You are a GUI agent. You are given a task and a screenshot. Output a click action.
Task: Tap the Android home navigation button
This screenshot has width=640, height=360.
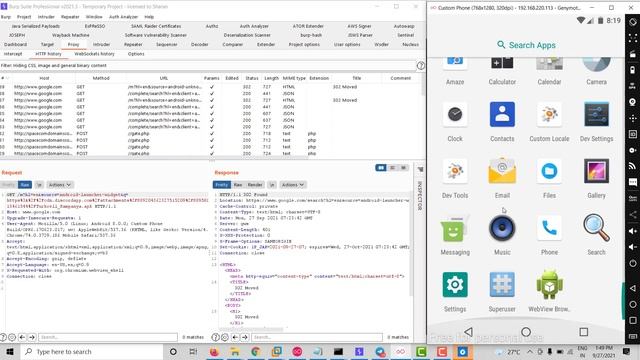[526, 332]
